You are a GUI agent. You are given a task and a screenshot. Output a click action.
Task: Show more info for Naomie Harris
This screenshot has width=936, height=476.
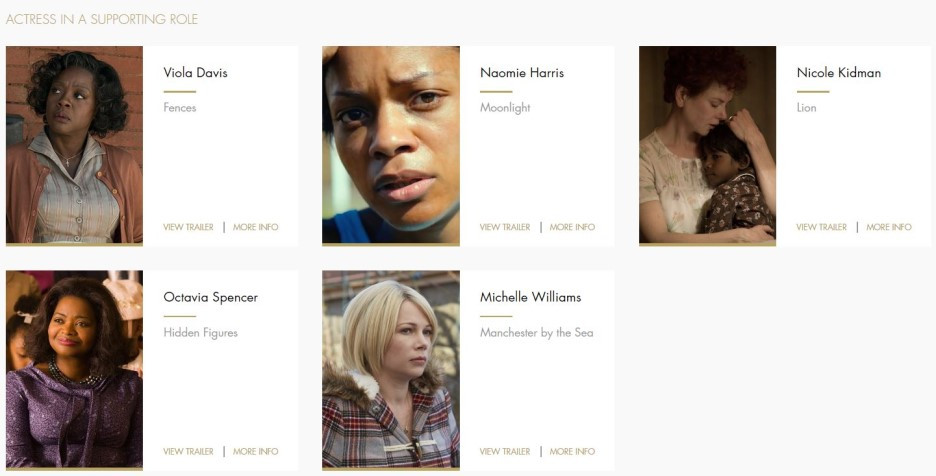tap(572, 227)
